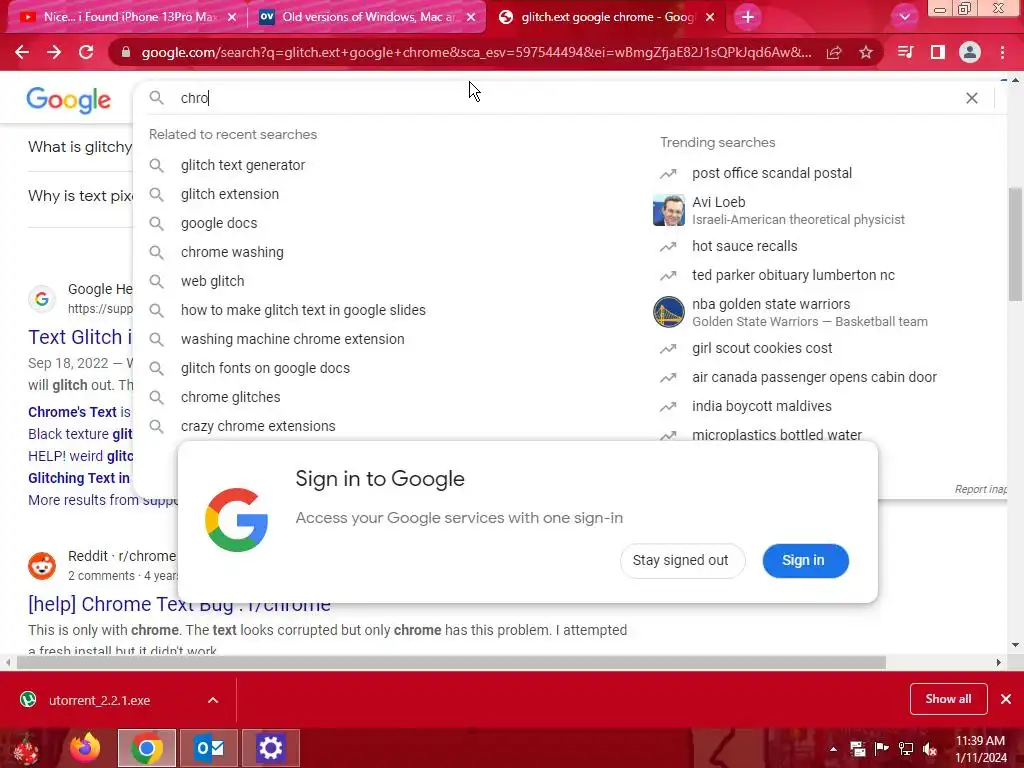Open the tab search dropdown arrow

coord(904,17)
